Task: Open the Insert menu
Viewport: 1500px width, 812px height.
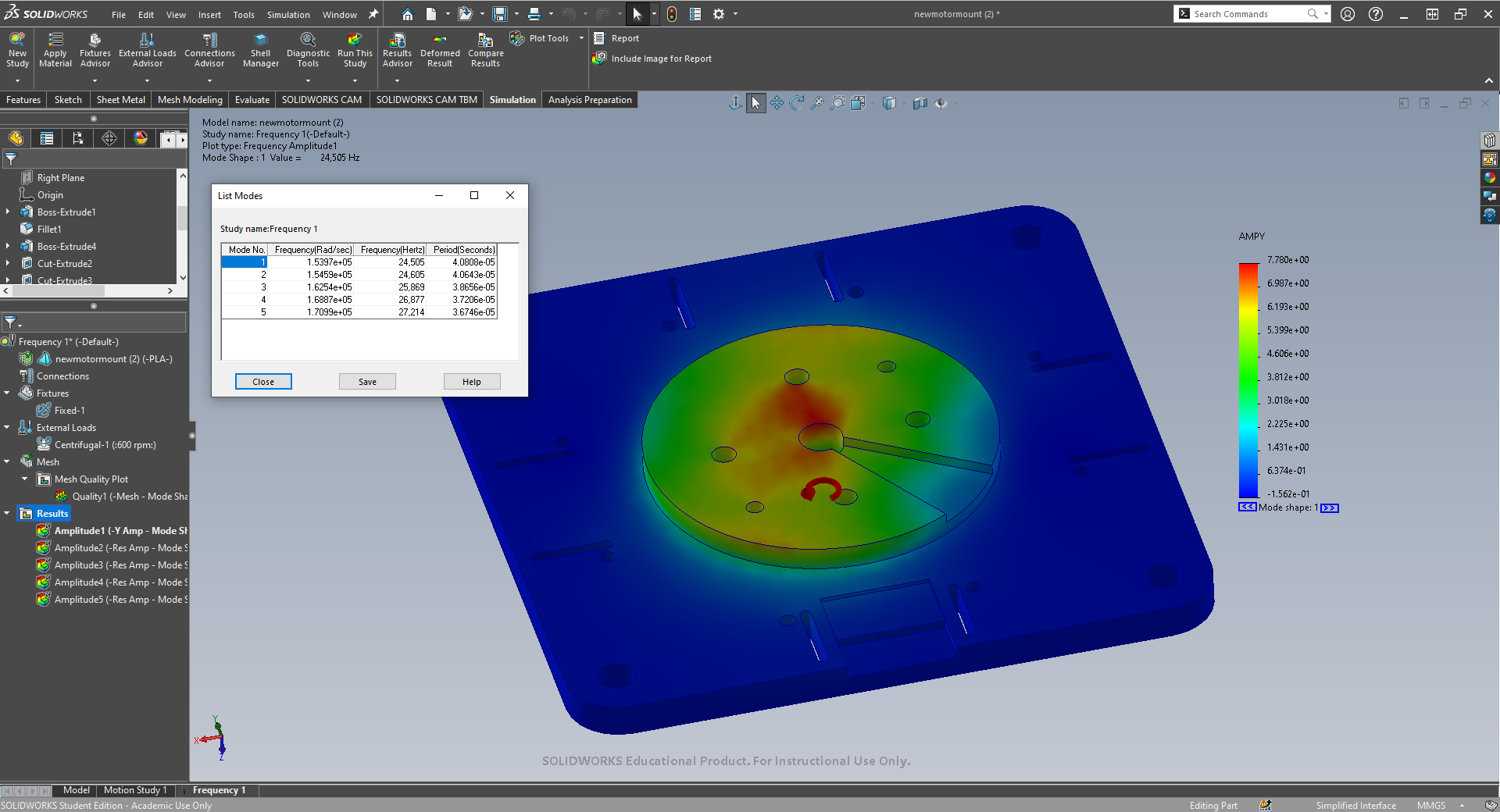Action: (209, 15)
